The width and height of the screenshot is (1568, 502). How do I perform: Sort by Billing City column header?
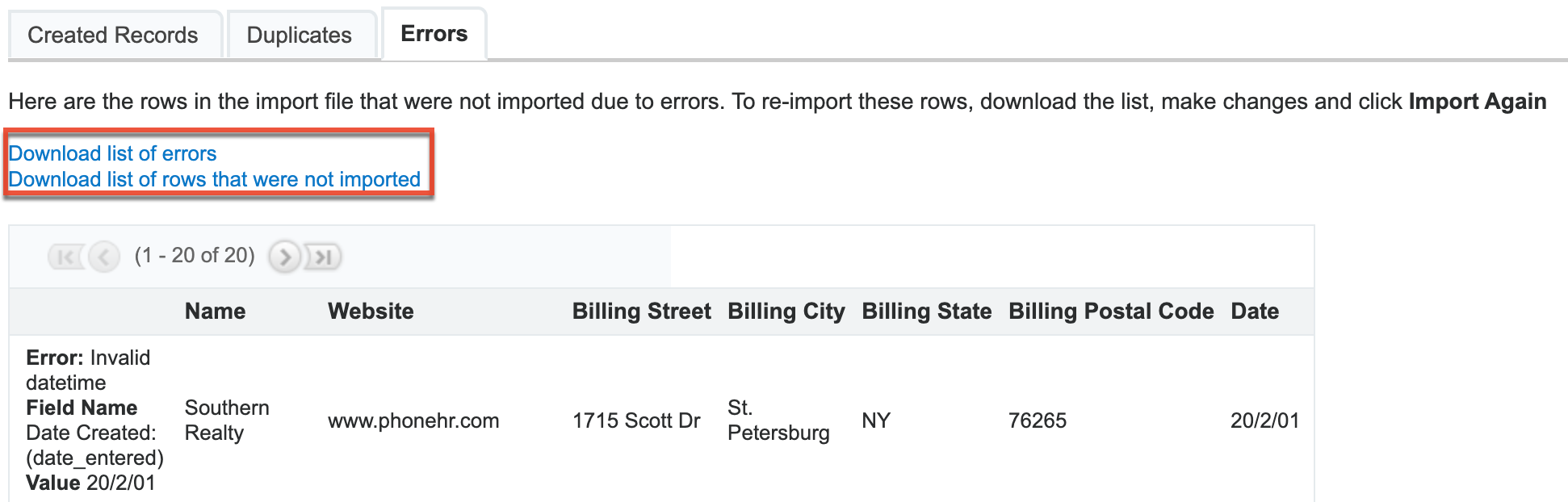tap(786, 311)
